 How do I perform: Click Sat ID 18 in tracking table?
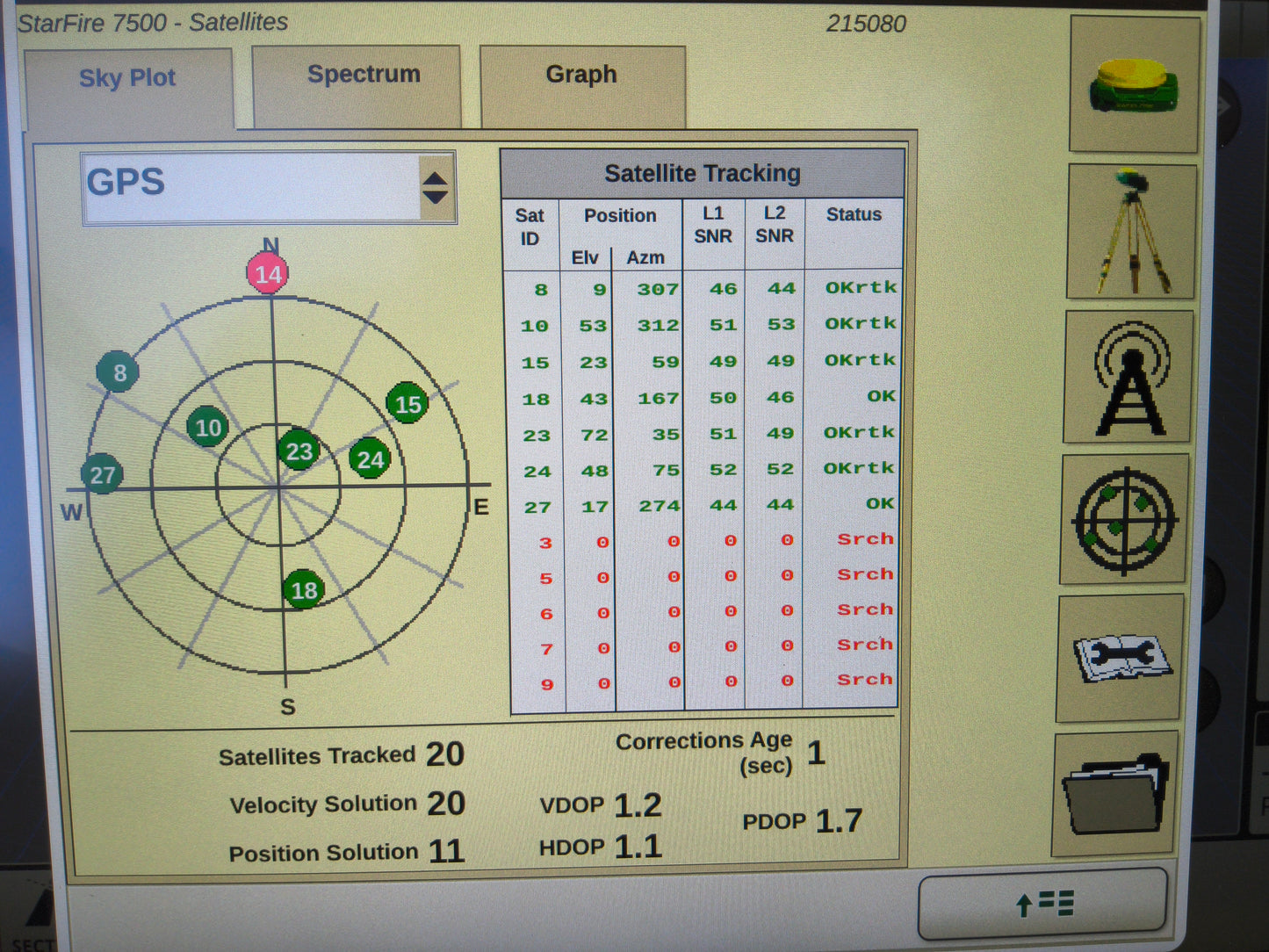pyautogui.click(x=537, y=400)
